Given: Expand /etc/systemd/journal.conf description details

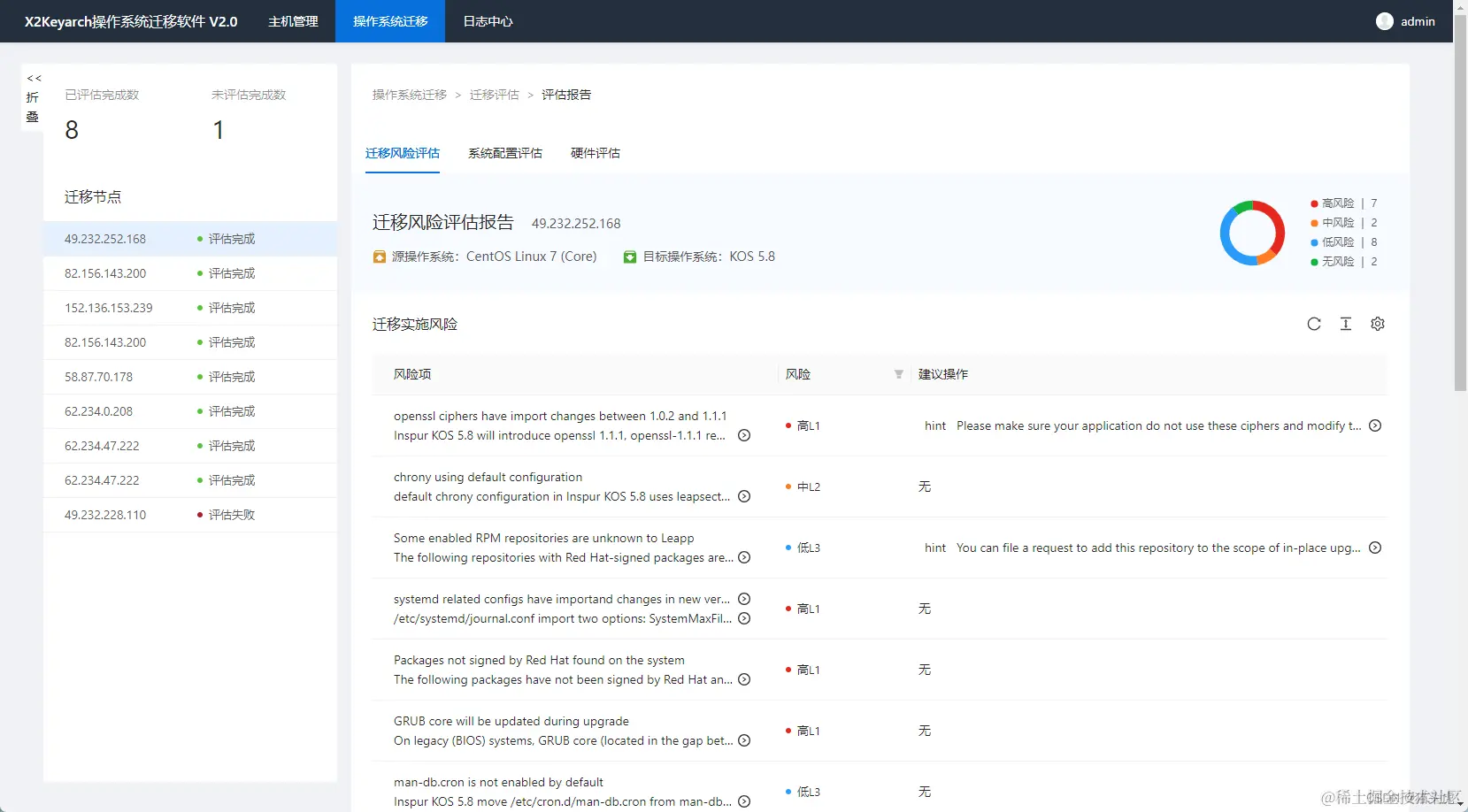Looking at the screenshot, I should click(x=744, y=618).
